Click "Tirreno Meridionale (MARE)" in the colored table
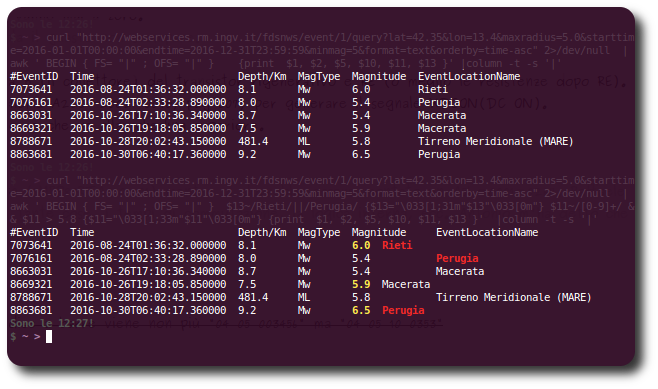 [x=514, y=298]
